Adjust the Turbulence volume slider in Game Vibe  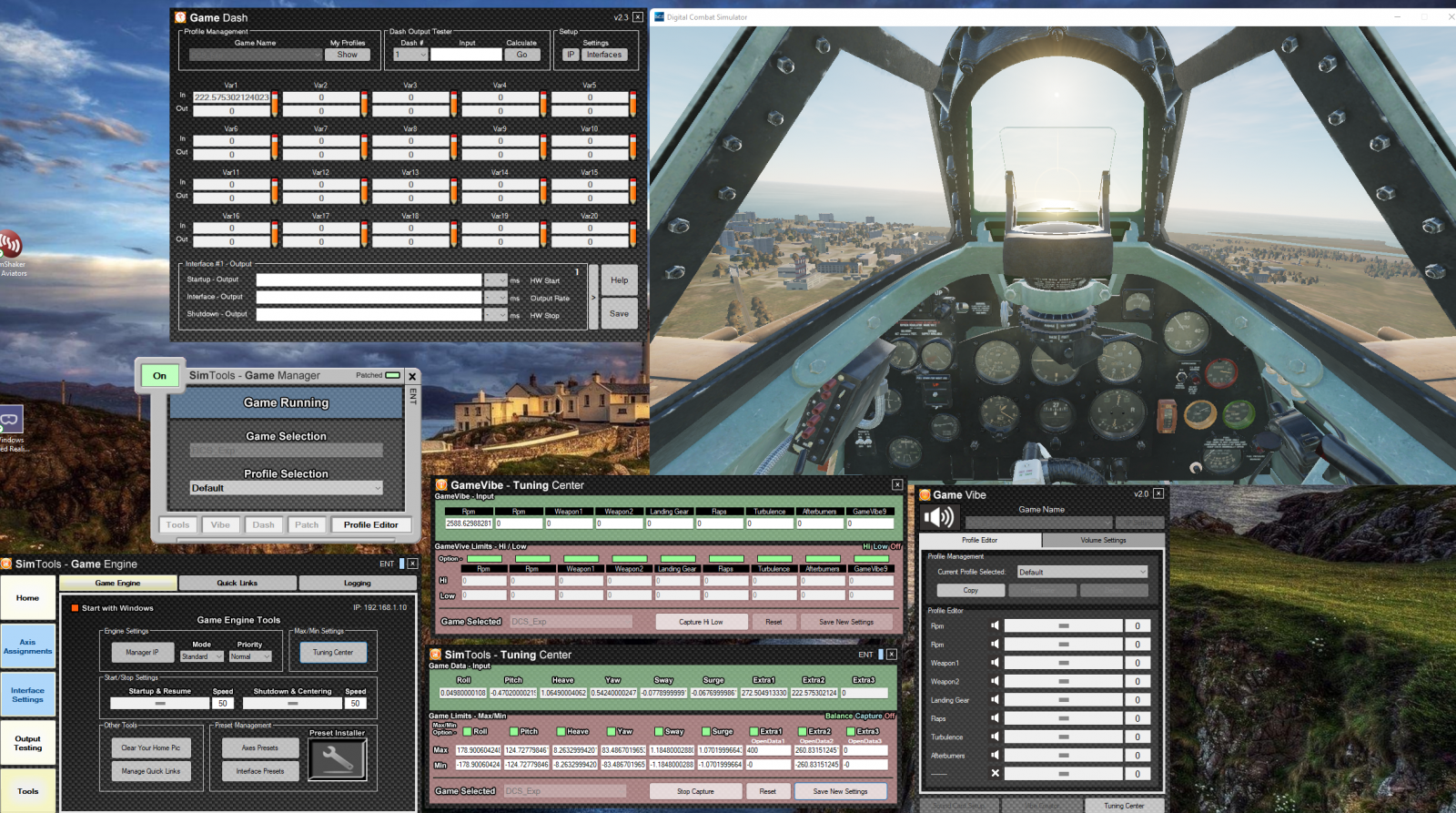(x=1063, y=737)
